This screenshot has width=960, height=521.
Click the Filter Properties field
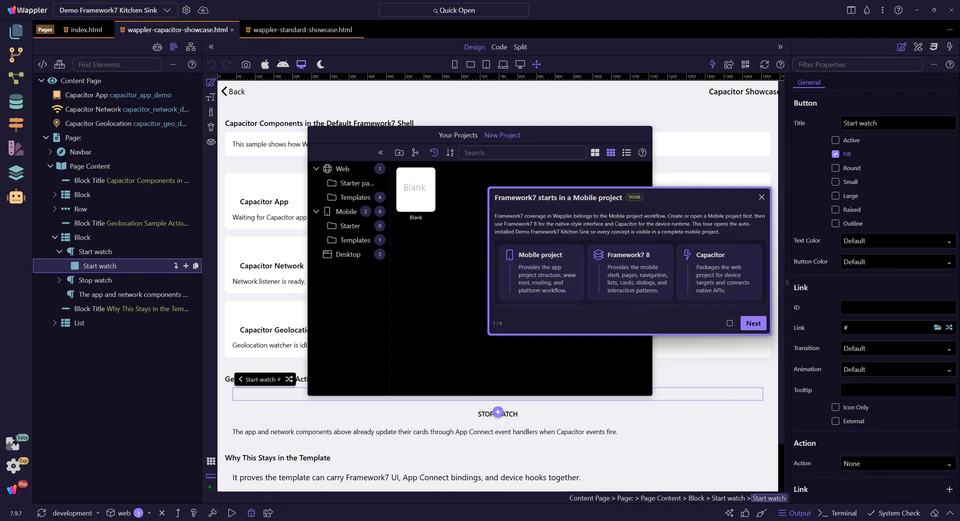click(x=858, y=64)
